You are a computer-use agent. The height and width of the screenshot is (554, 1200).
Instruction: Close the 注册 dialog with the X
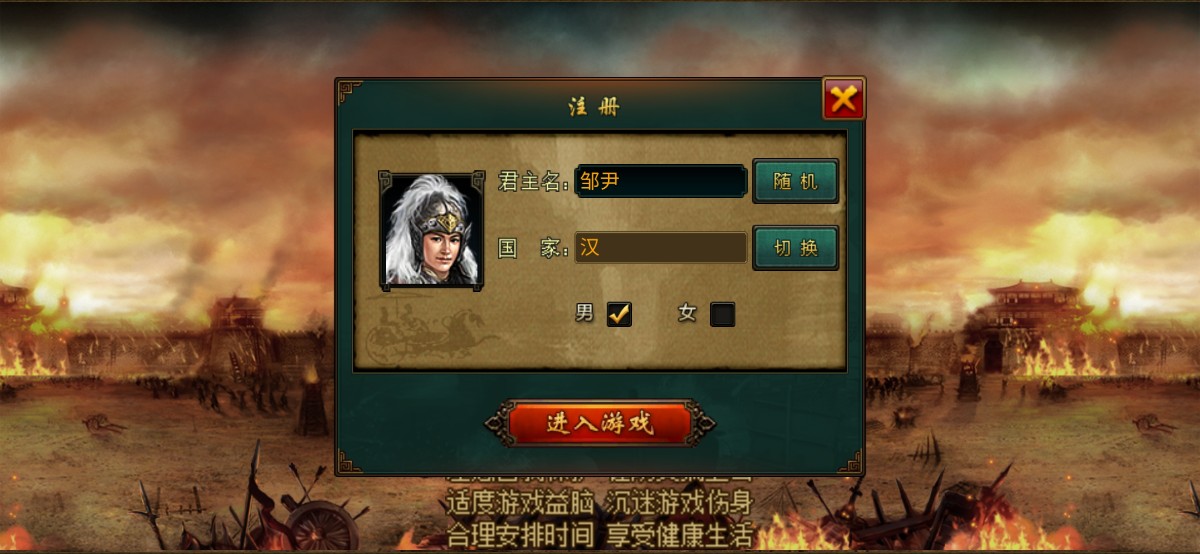(x=844, y=98)
